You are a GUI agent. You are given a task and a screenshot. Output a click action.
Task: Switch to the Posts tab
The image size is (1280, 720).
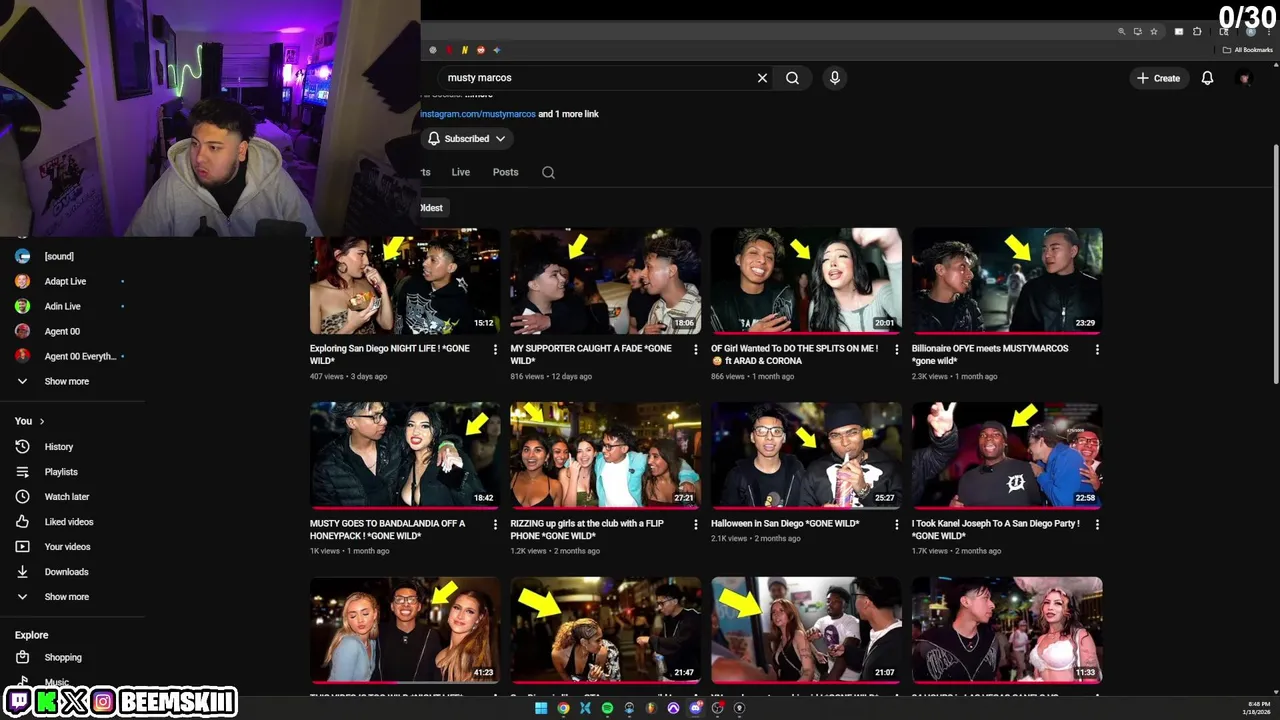[505, 172]
